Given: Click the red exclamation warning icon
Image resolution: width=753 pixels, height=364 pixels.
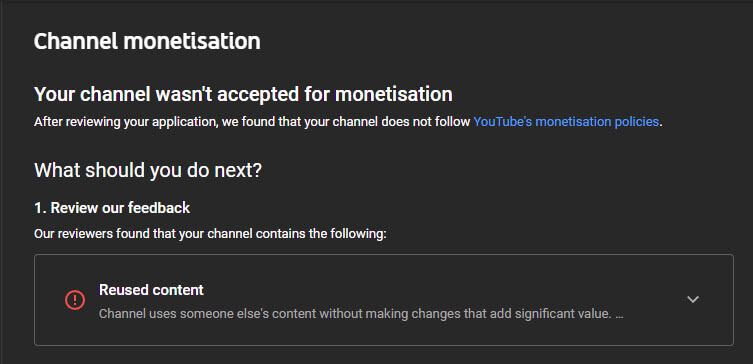Looking at the screenshot, I should (x=75, y=300).
